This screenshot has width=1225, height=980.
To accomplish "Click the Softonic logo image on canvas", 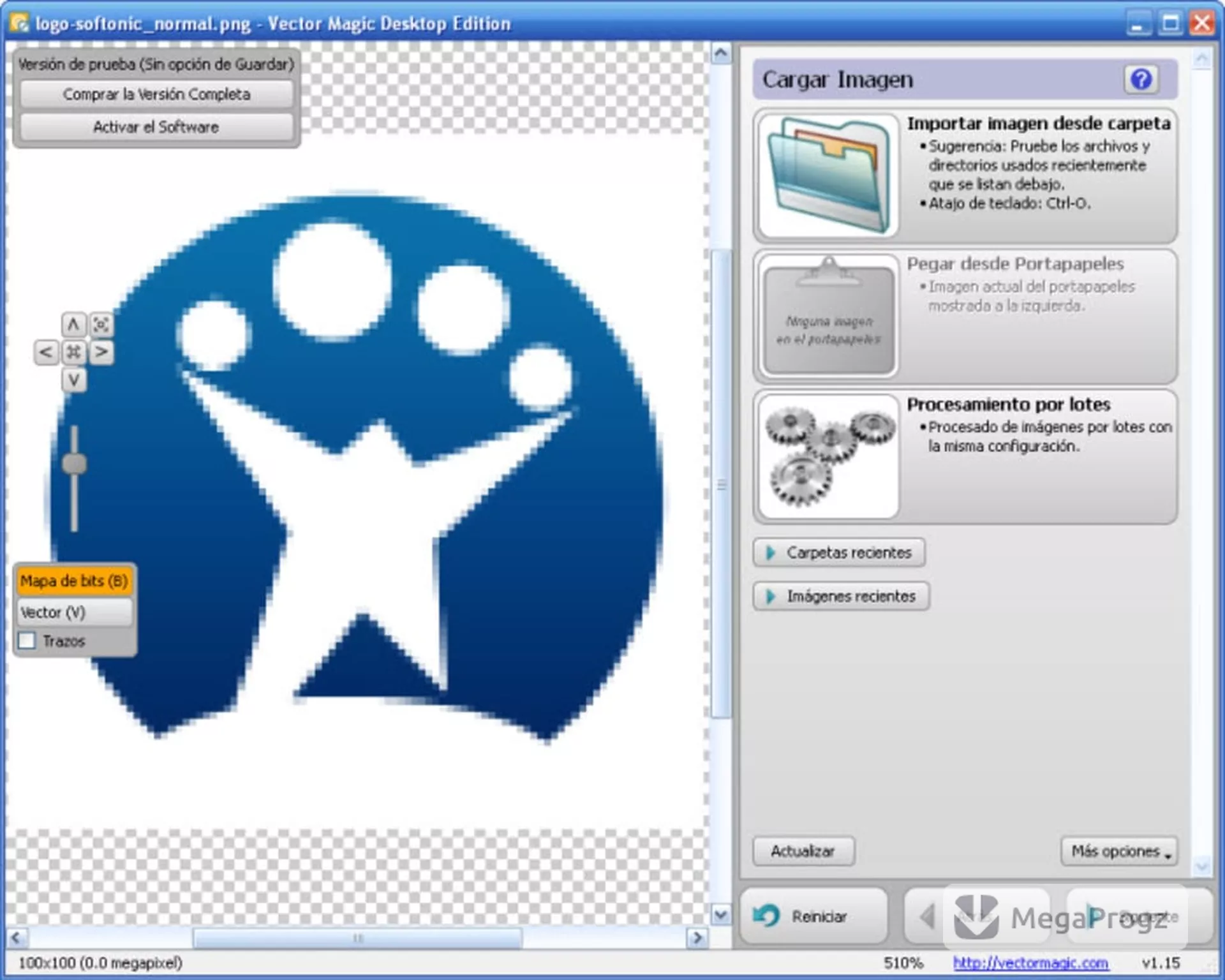I will pos(356,469).
